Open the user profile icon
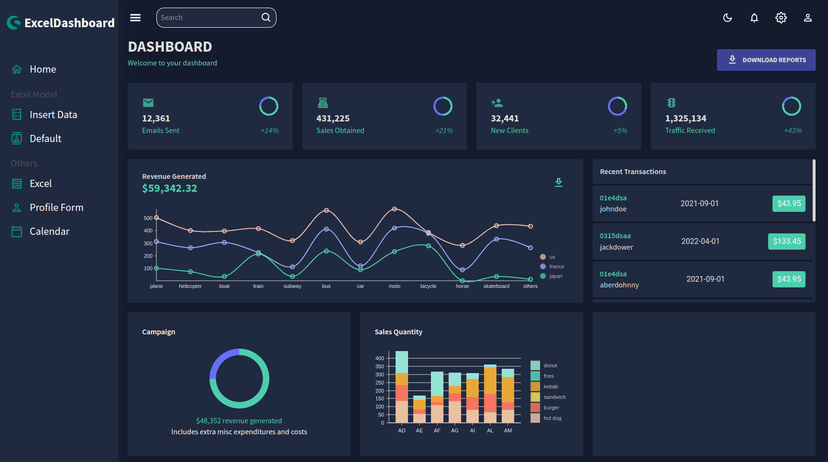Screen dimensions: 828x462 click(x=807, y=17)
